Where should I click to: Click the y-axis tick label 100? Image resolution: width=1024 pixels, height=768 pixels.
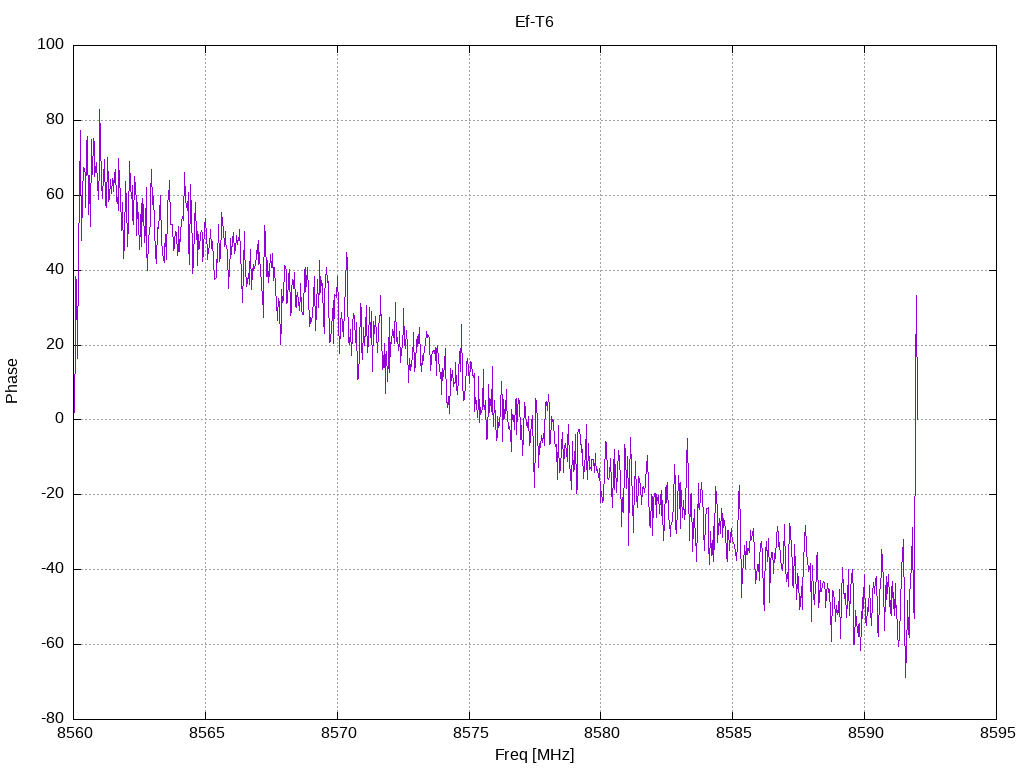tap(51, 44)
